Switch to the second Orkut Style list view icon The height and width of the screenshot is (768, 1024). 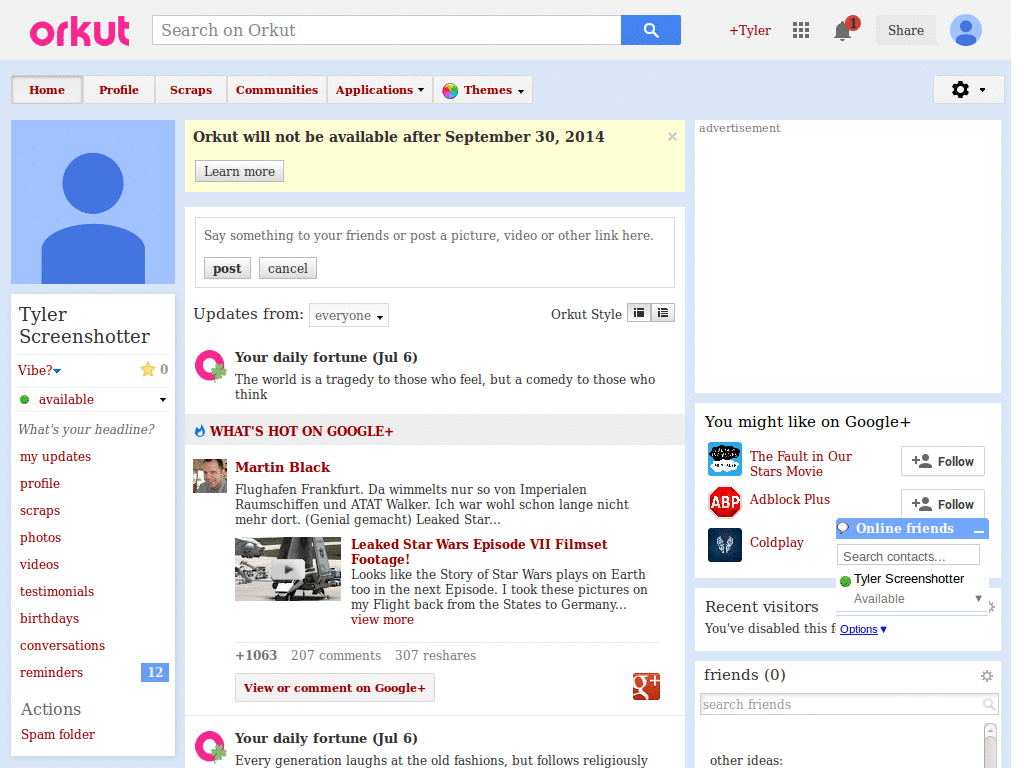tap(663, 313)
